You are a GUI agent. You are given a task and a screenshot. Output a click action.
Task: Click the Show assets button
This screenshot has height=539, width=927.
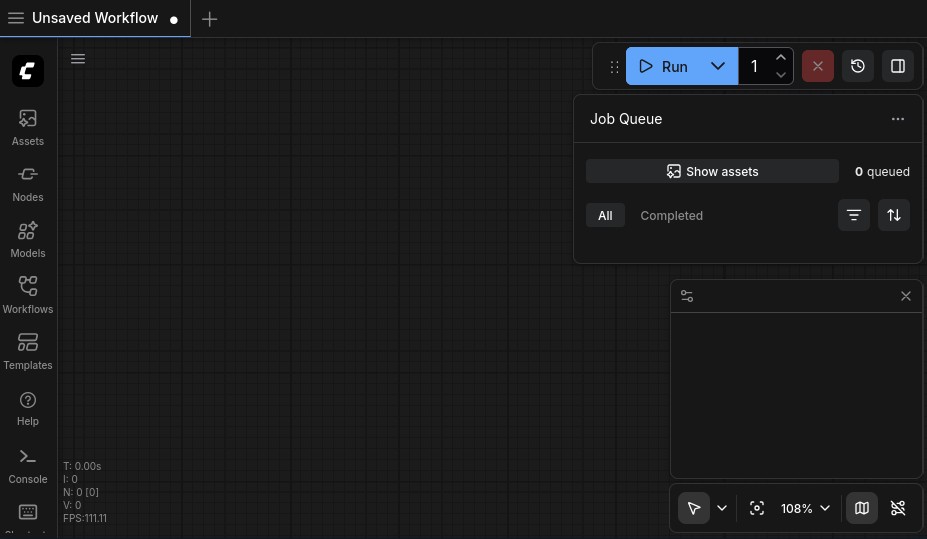click(x=712, y=171)
